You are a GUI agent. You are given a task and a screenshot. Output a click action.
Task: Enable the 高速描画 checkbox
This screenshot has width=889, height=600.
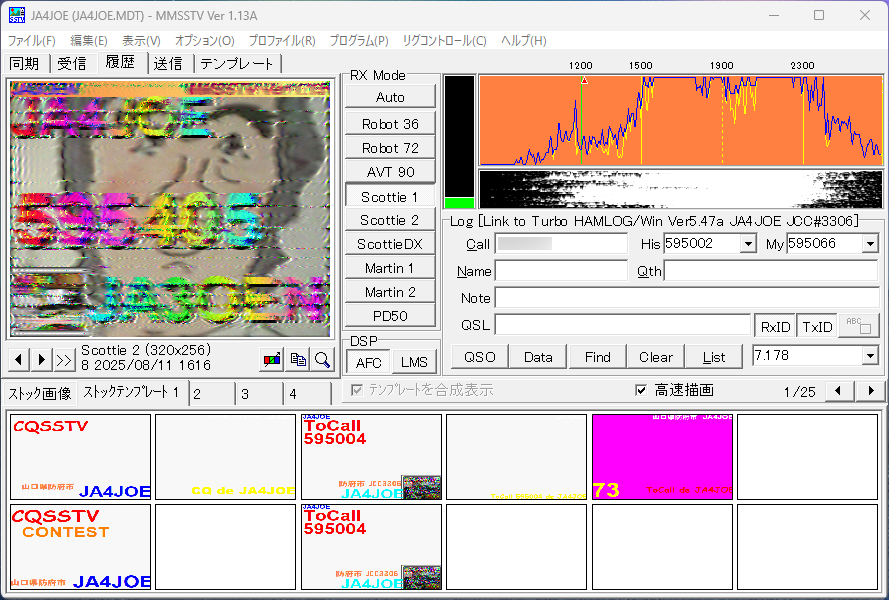click(x=641, y=390)
